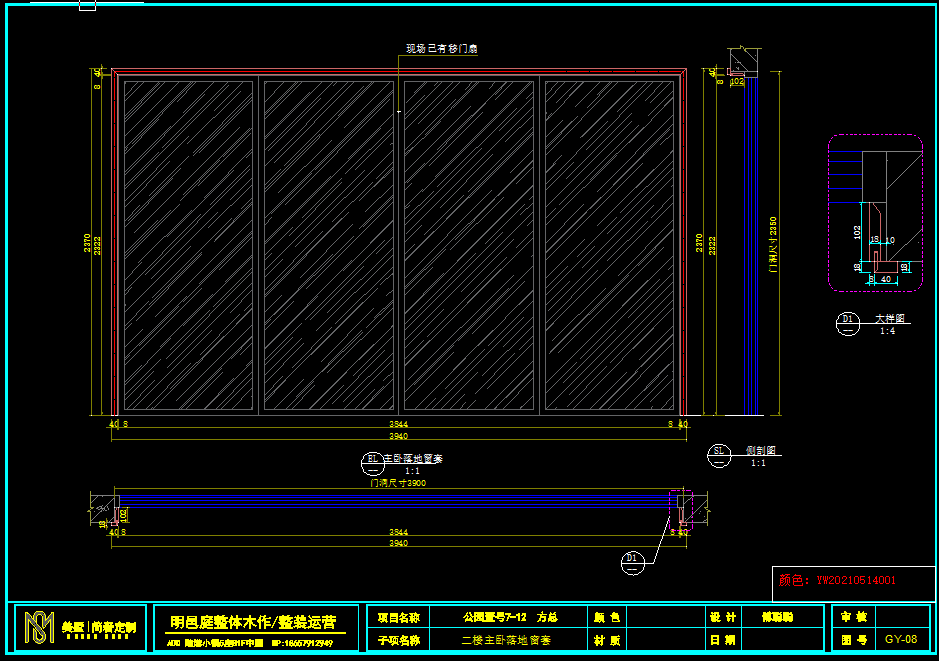
Task: Click the D1 callout bubble near plan view
Action: 632,558
